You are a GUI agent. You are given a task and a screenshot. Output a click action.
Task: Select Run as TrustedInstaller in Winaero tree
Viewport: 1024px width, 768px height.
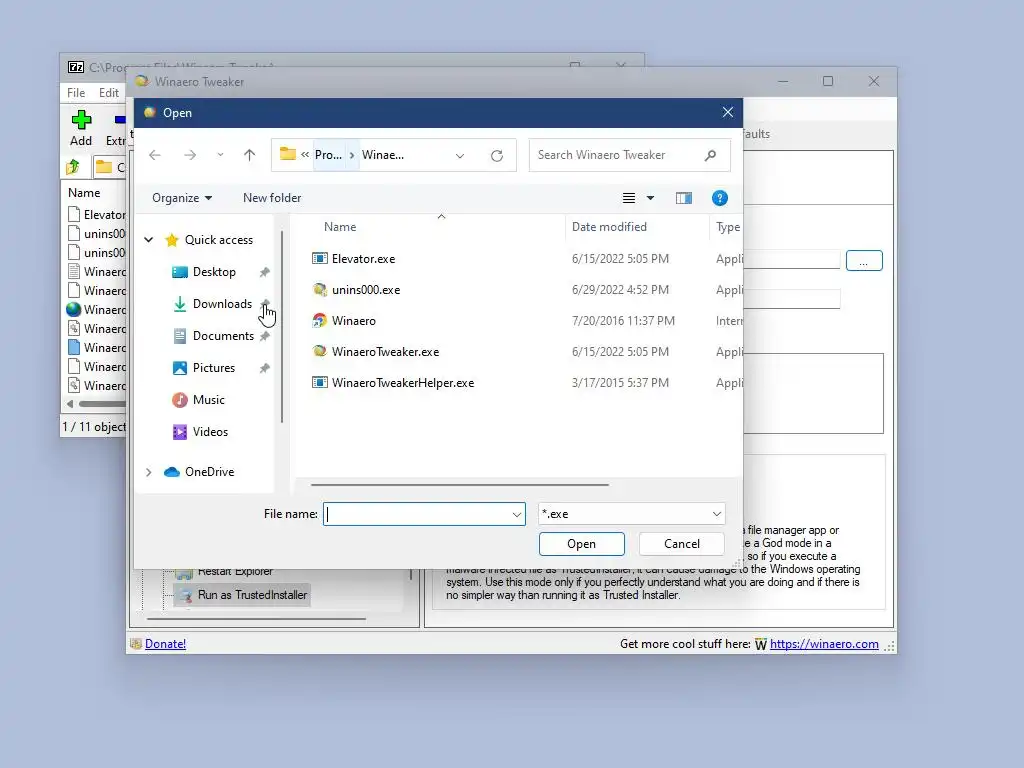pyautogui.click(x=252, y=595)
